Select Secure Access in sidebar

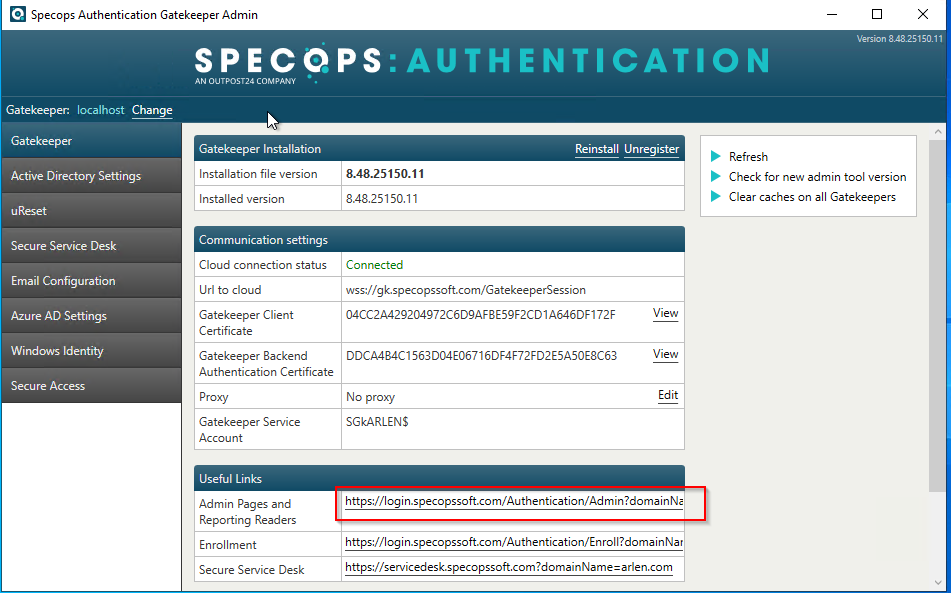tap(91, 386)
